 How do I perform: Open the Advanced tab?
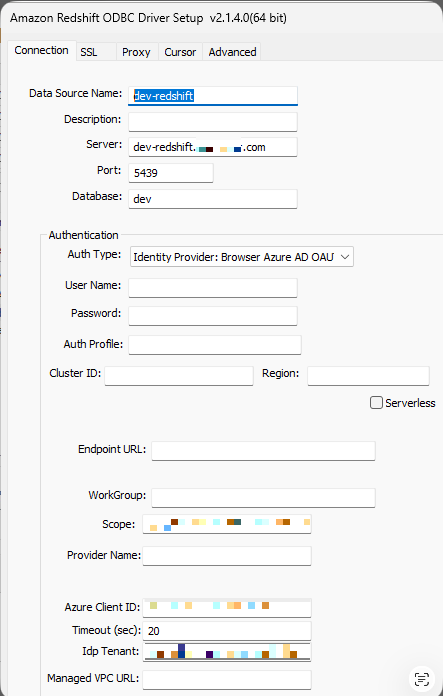pyautogui.click(x=232, y=52)
